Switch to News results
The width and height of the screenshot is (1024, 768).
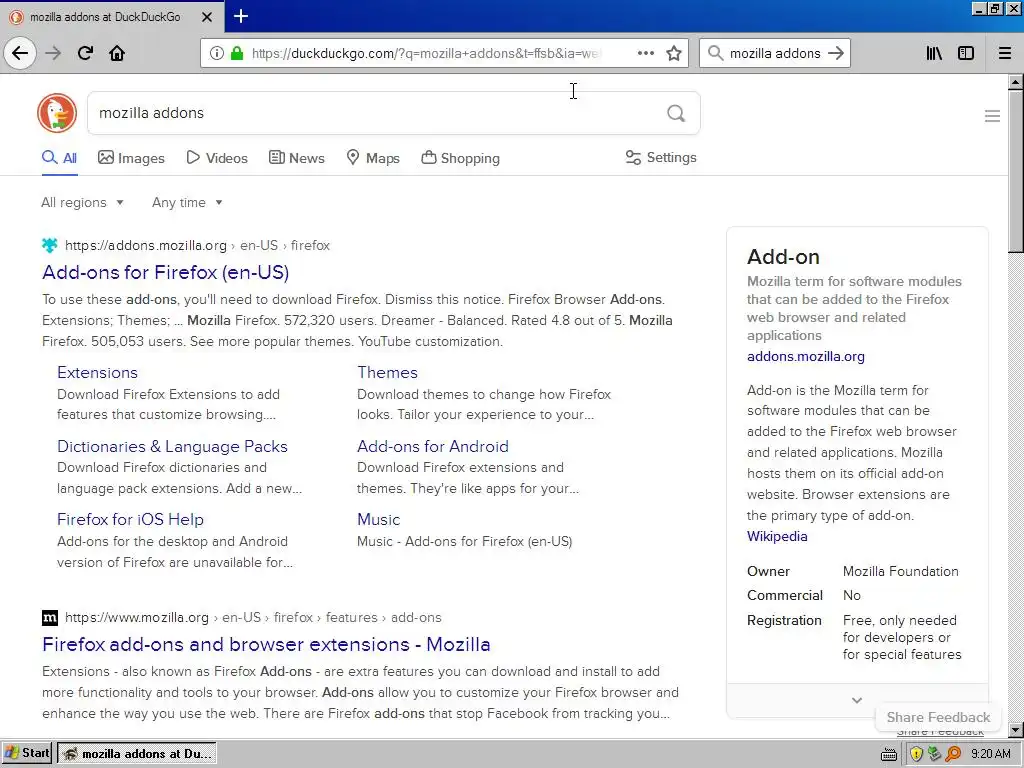296,158
